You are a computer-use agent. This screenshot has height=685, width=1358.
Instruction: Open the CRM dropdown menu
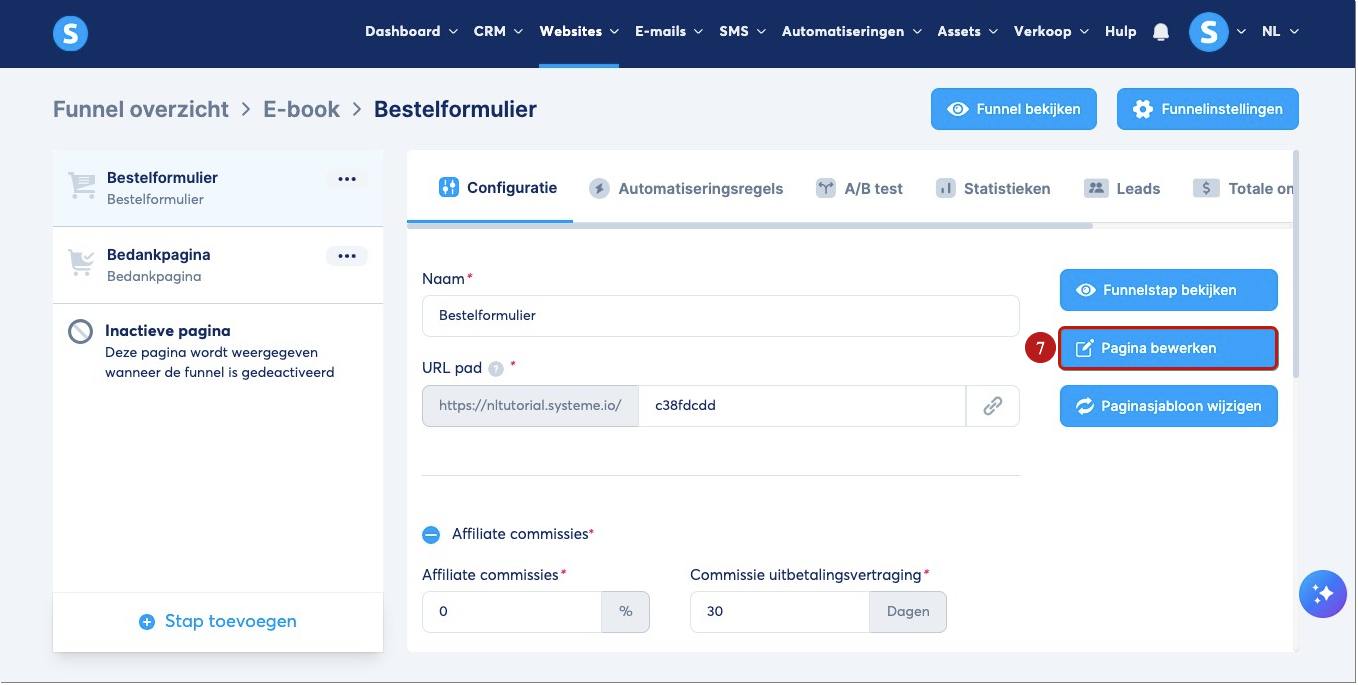498,31
